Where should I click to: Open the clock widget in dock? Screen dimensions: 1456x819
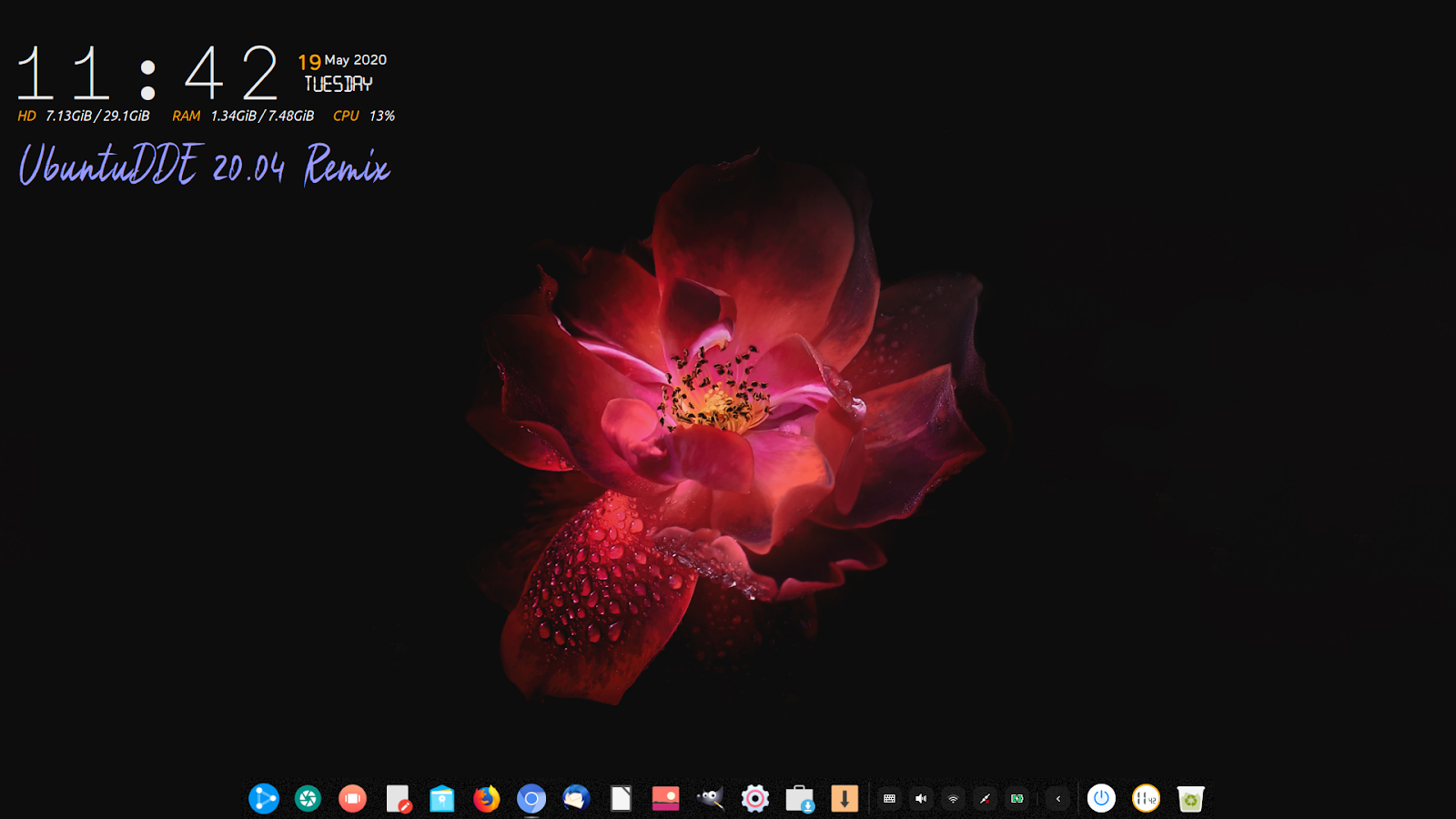click(x=1146, y=799)
